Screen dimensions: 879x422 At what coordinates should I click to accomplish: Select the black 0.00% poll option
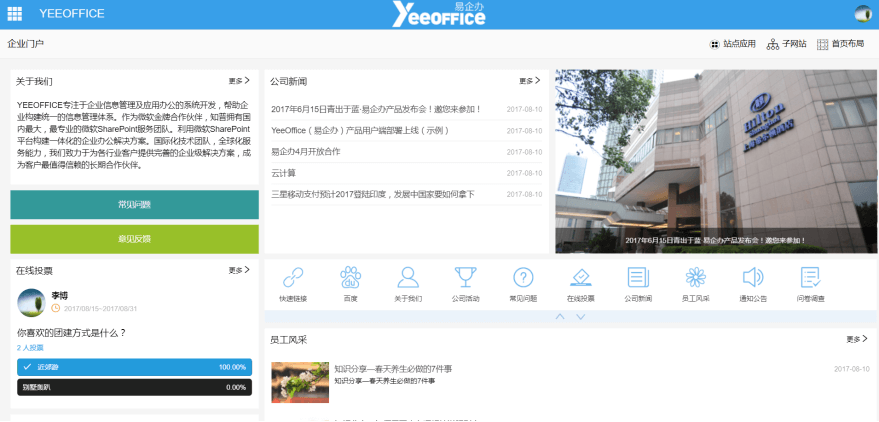click(135, 387)
